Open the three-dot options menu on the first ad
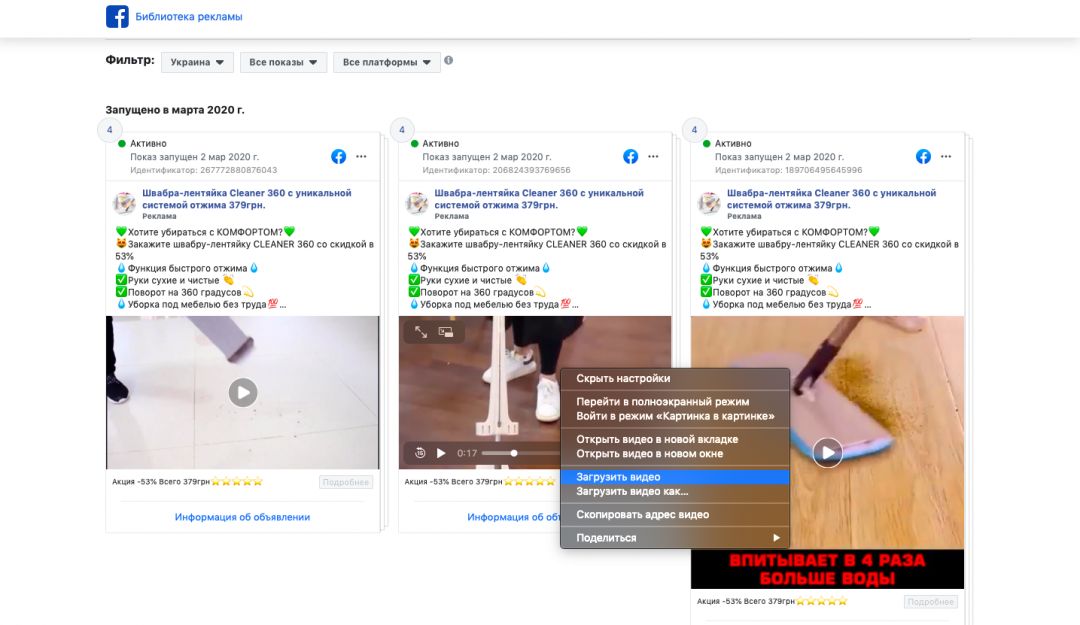 click(x=363, y=156)
